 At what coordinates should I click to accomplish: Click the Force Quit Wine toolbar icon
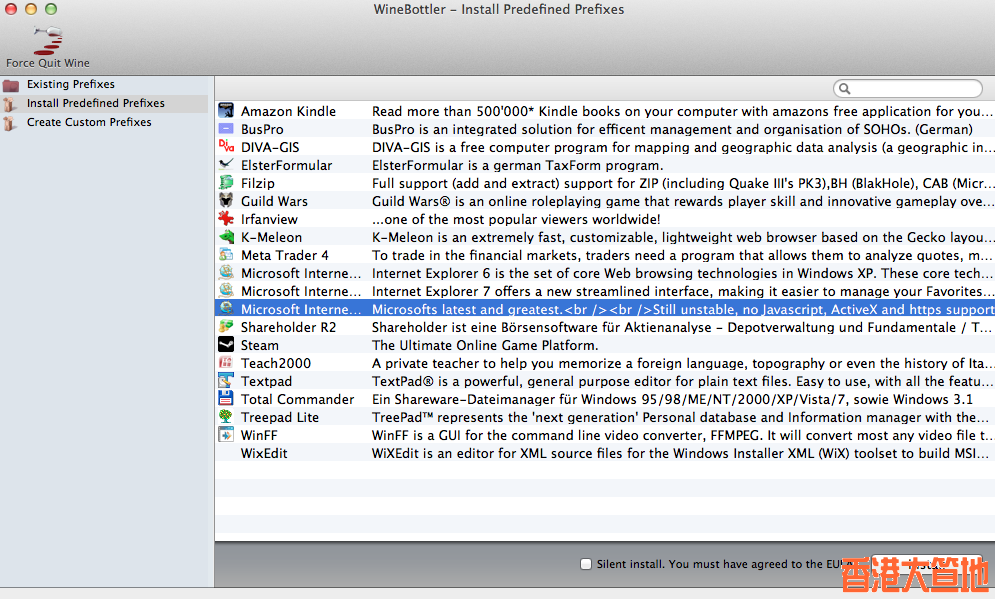coord(48,40)
